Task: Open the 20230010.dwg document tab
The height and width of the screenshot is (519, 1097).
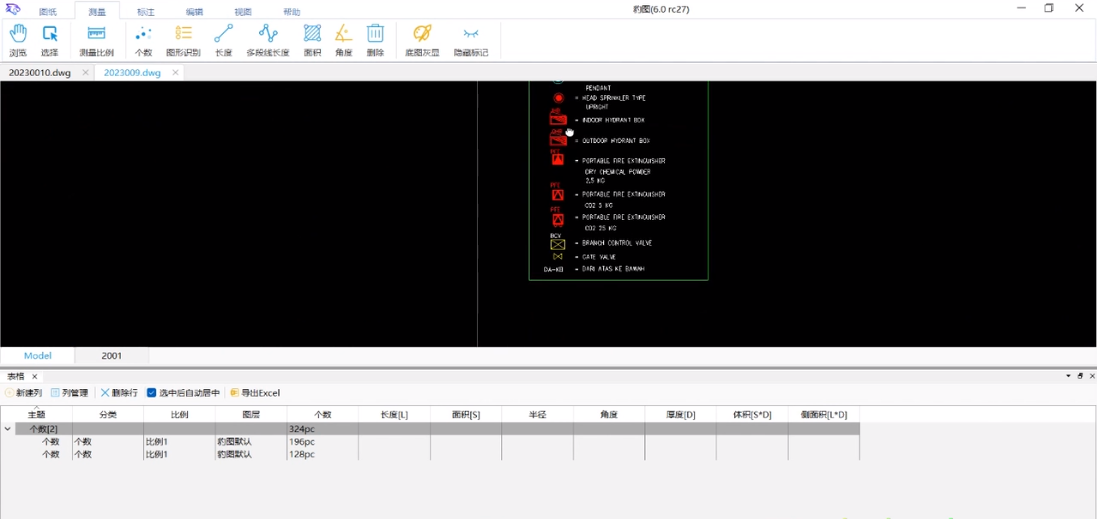Action: [x=40, y=73]
